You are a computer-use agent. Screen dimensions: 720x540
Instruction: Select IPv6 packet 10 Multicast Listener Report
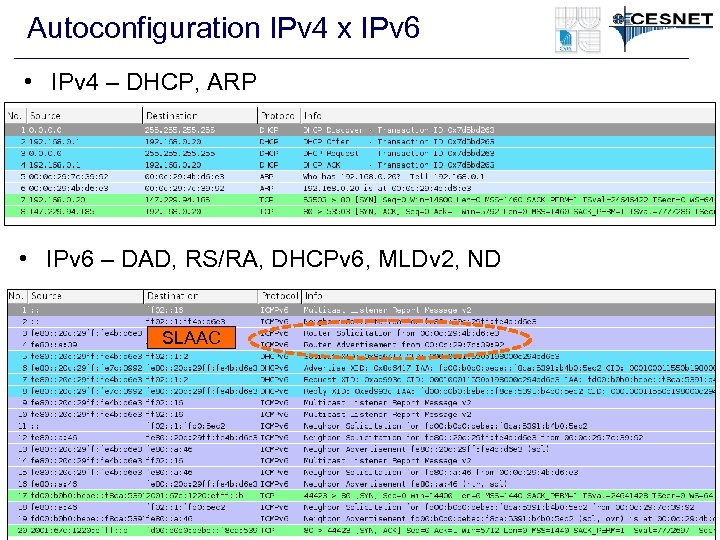[x=361, y=414]
